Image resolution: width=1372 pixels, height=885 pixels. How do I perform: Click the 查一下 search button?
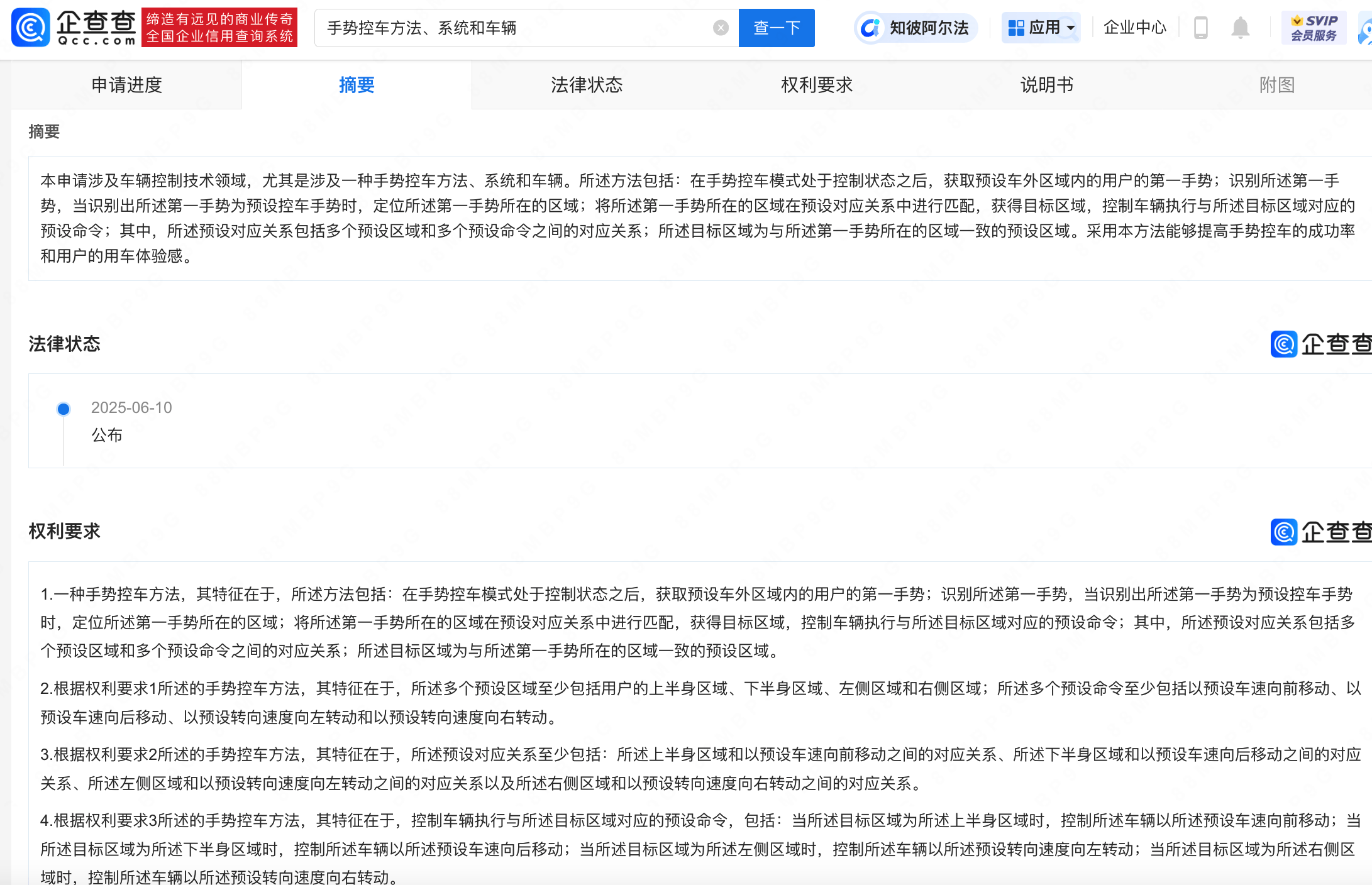click(x=777, y=28)
